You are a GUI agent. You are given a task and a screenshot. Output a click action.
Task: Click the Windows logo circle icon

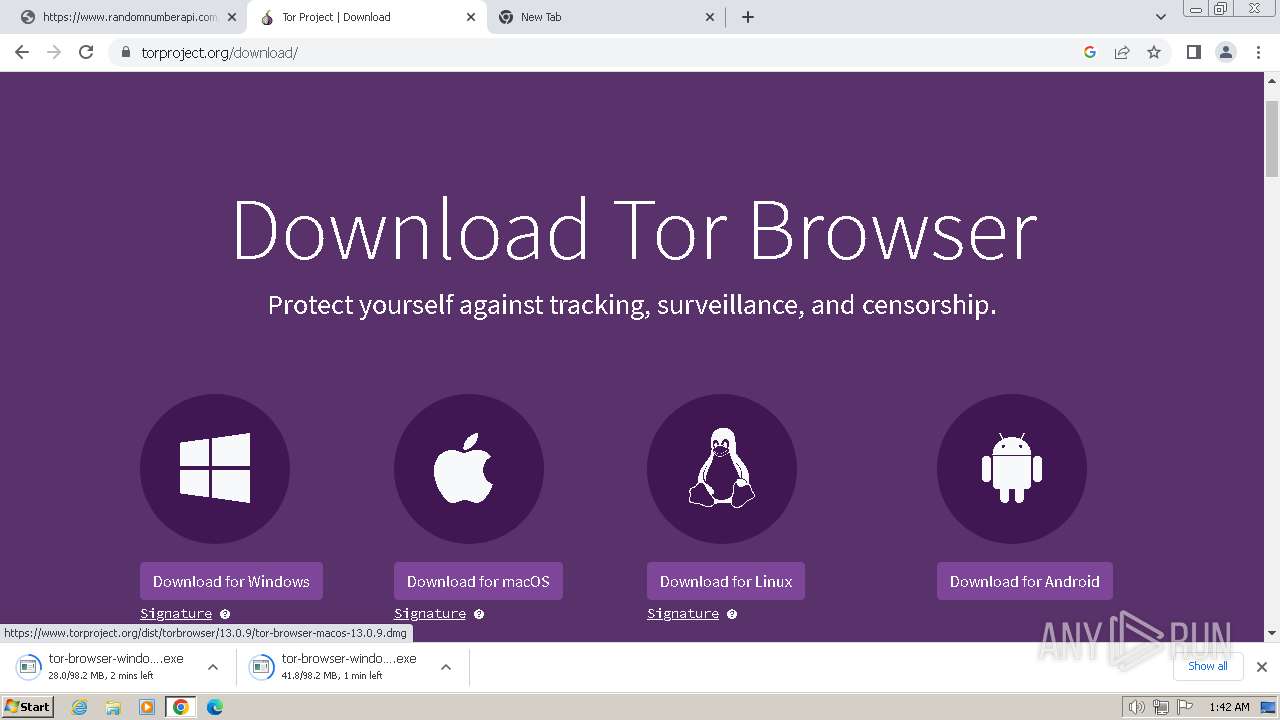point(215,468)
